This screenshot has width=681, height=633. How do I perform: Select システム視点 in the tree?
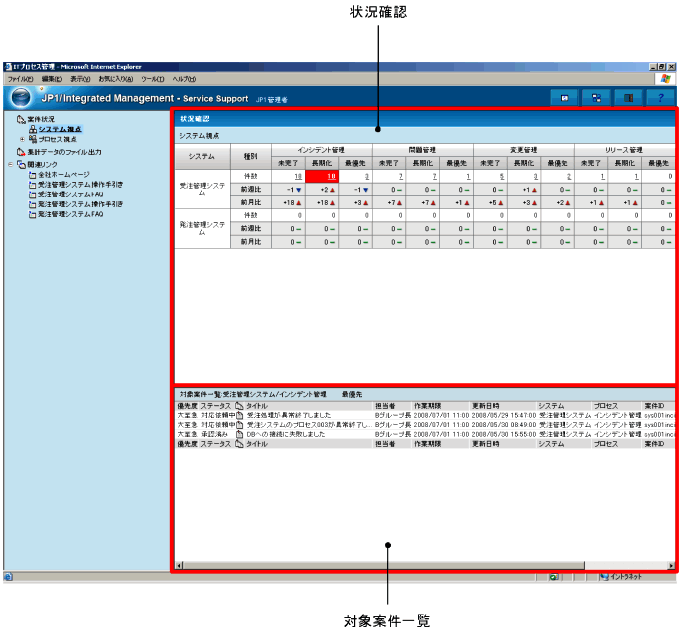[x=59, y=130]
